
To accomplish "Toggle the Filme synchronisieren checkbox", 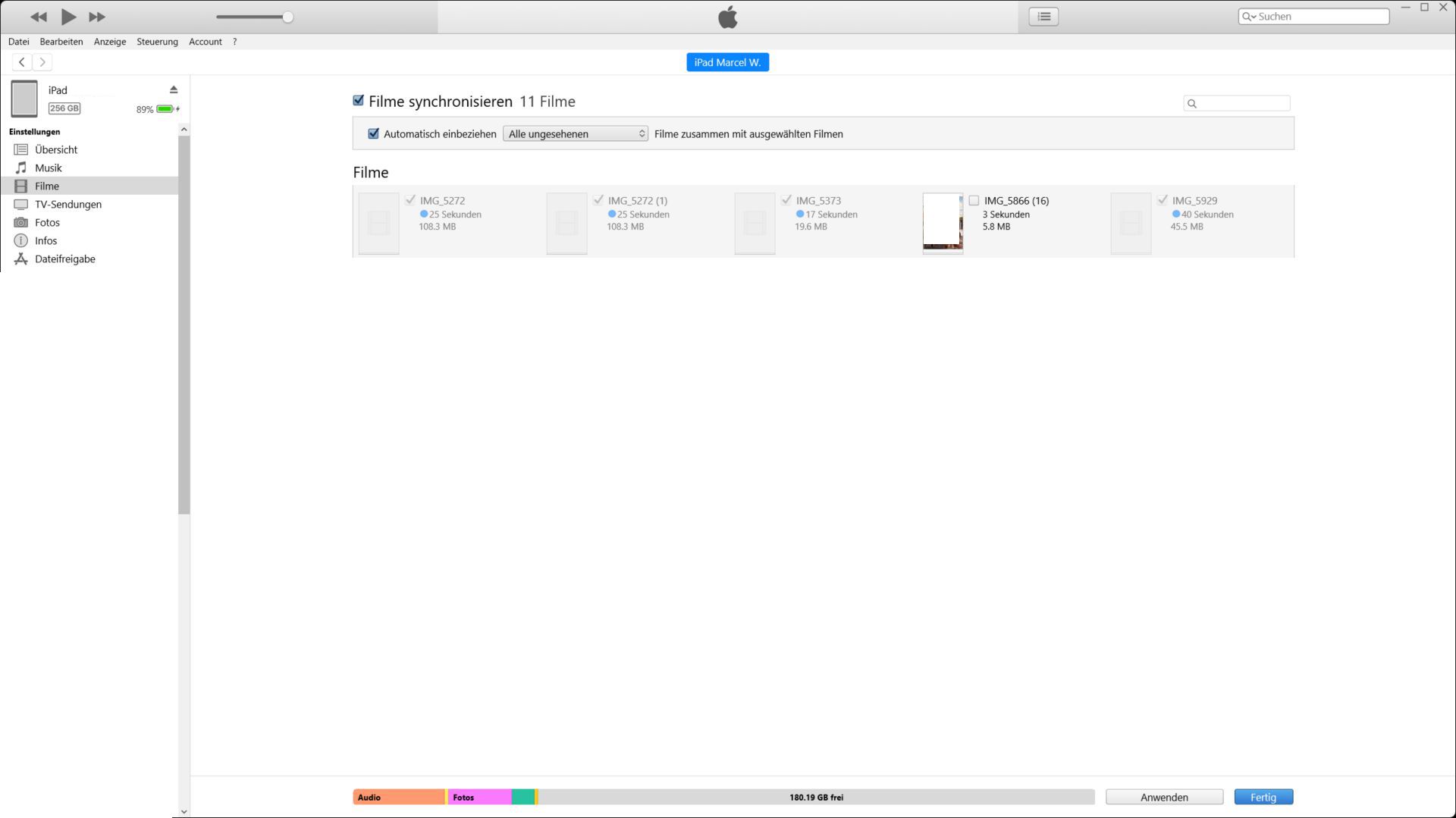I will click(359, 101).
